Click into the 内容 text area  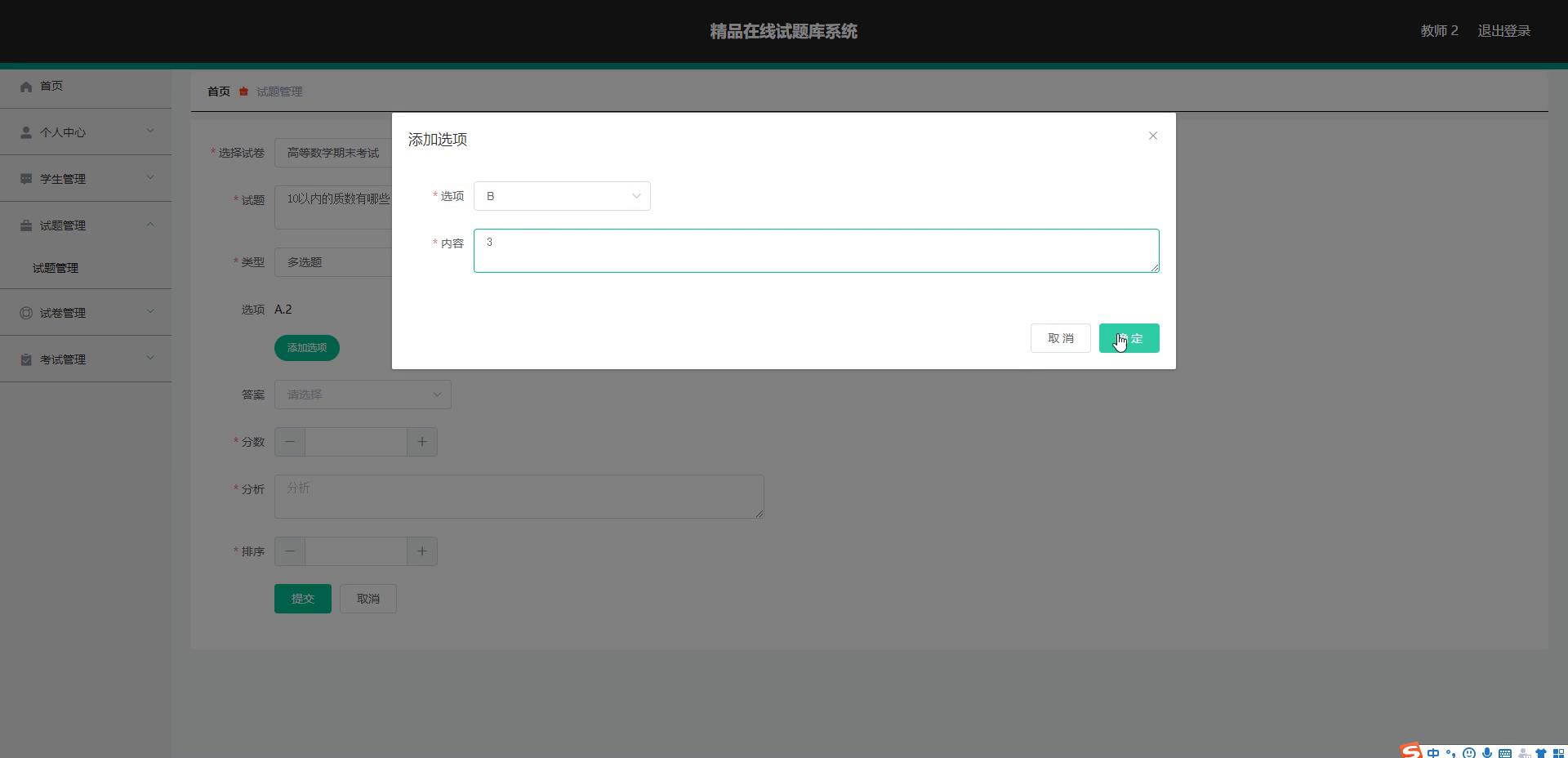(815, 251)
